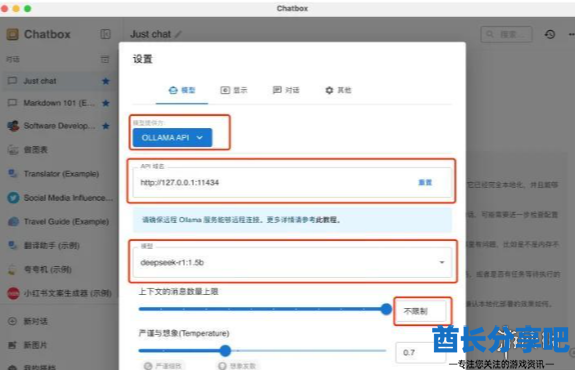The image size is (575, 370).
Task: Open the 做图表 conversation
Action: click(59, 150)
